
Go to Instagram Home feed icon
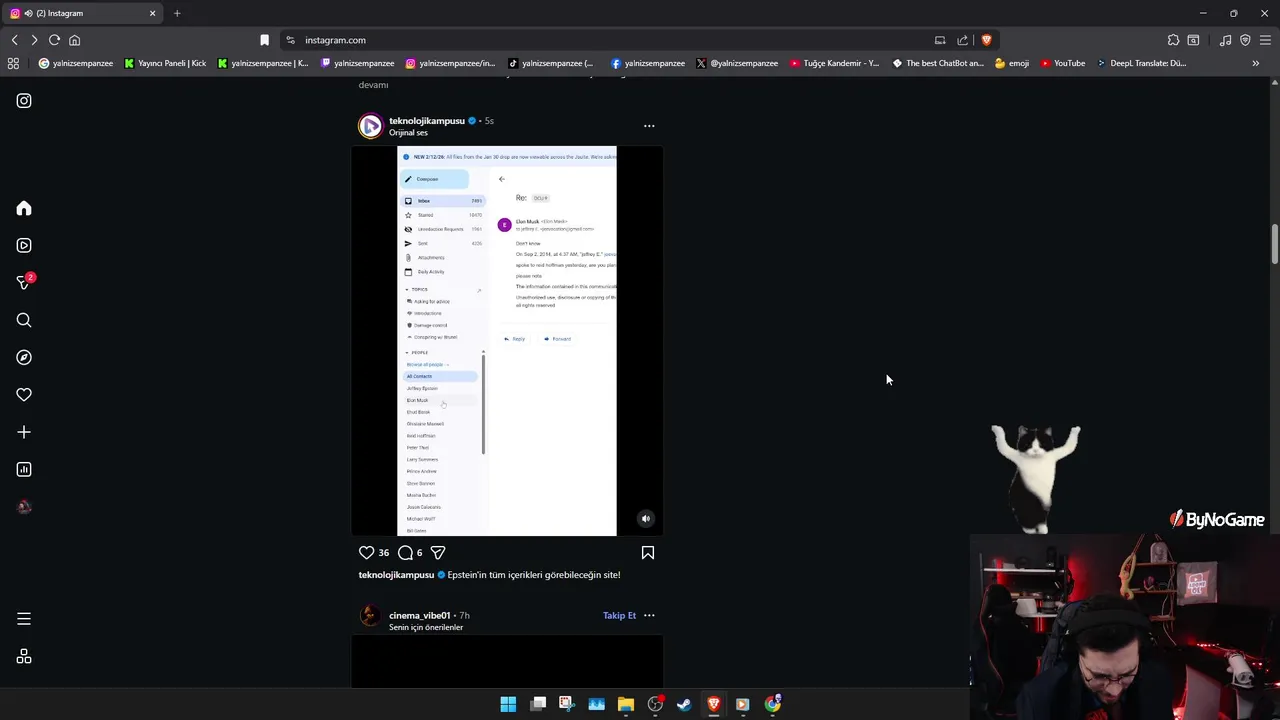coord(24,208)
